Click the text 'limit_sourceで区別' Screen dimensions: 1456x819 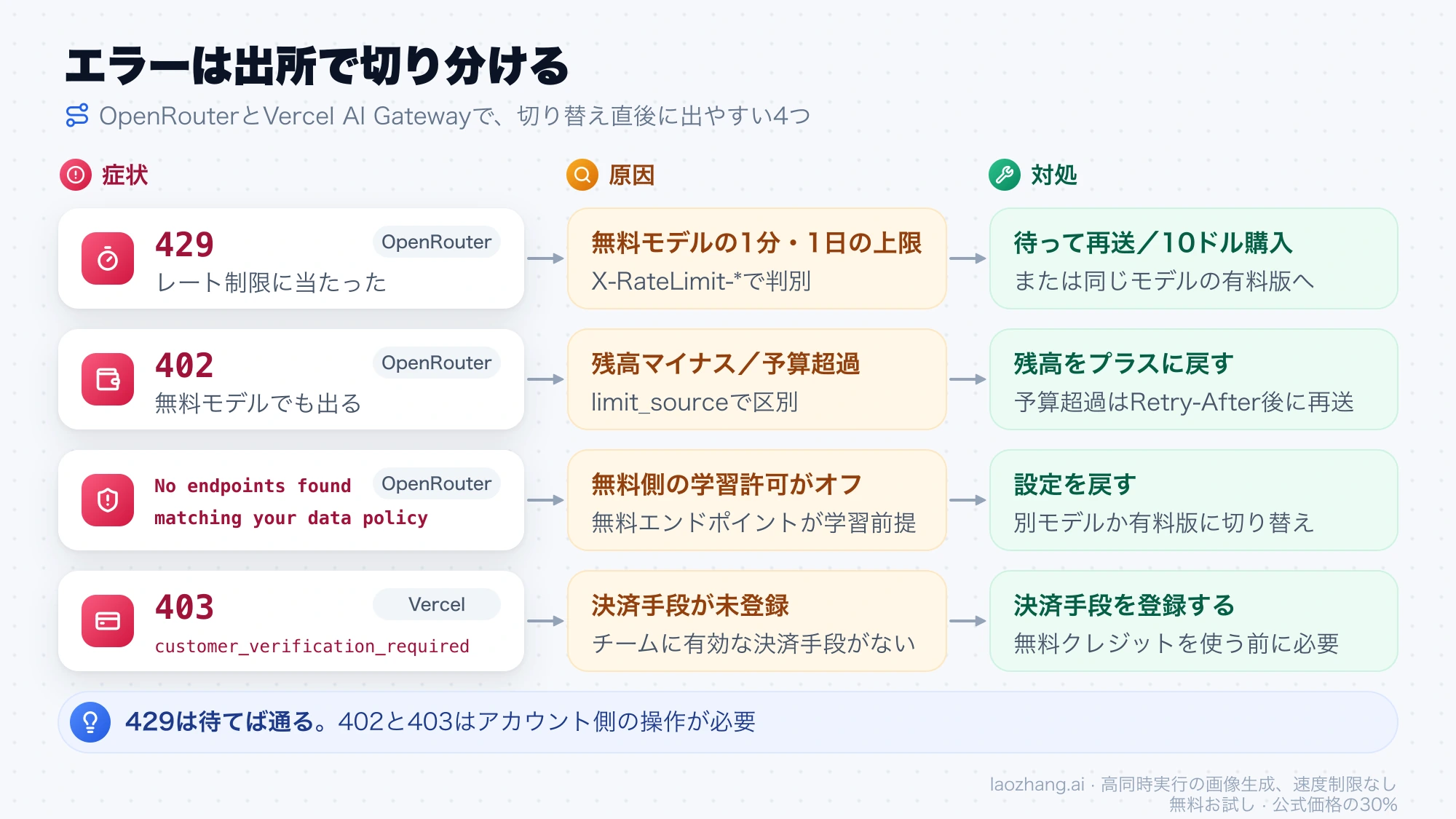(695, 402)
